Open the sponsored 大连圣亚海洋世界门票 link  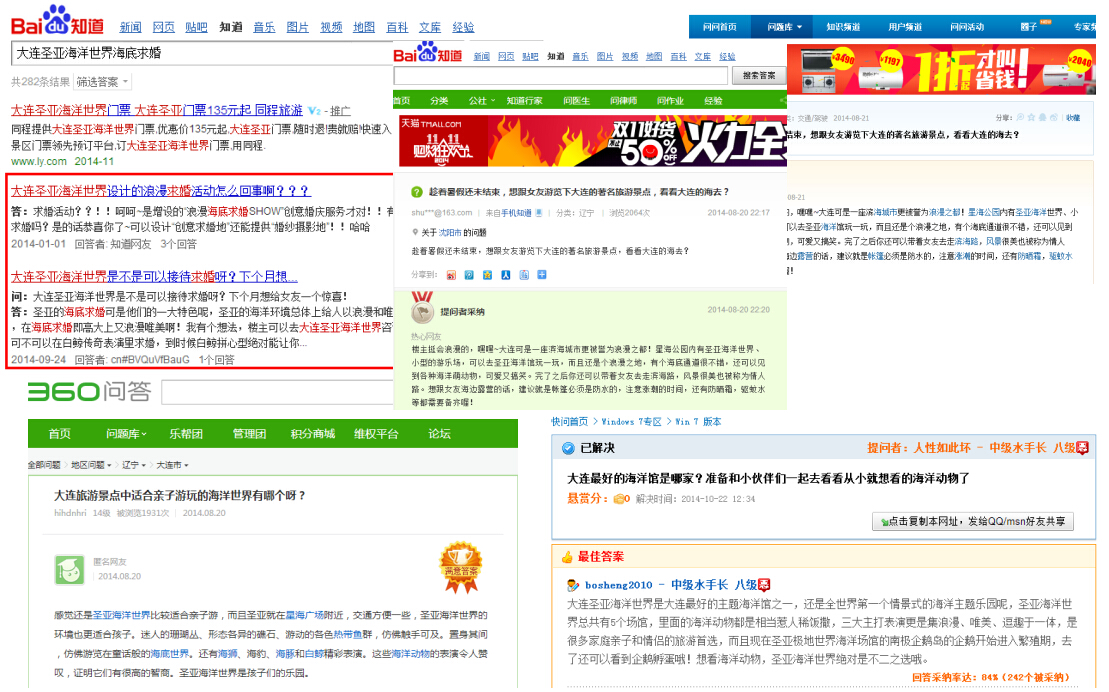(x=156, y=110)
